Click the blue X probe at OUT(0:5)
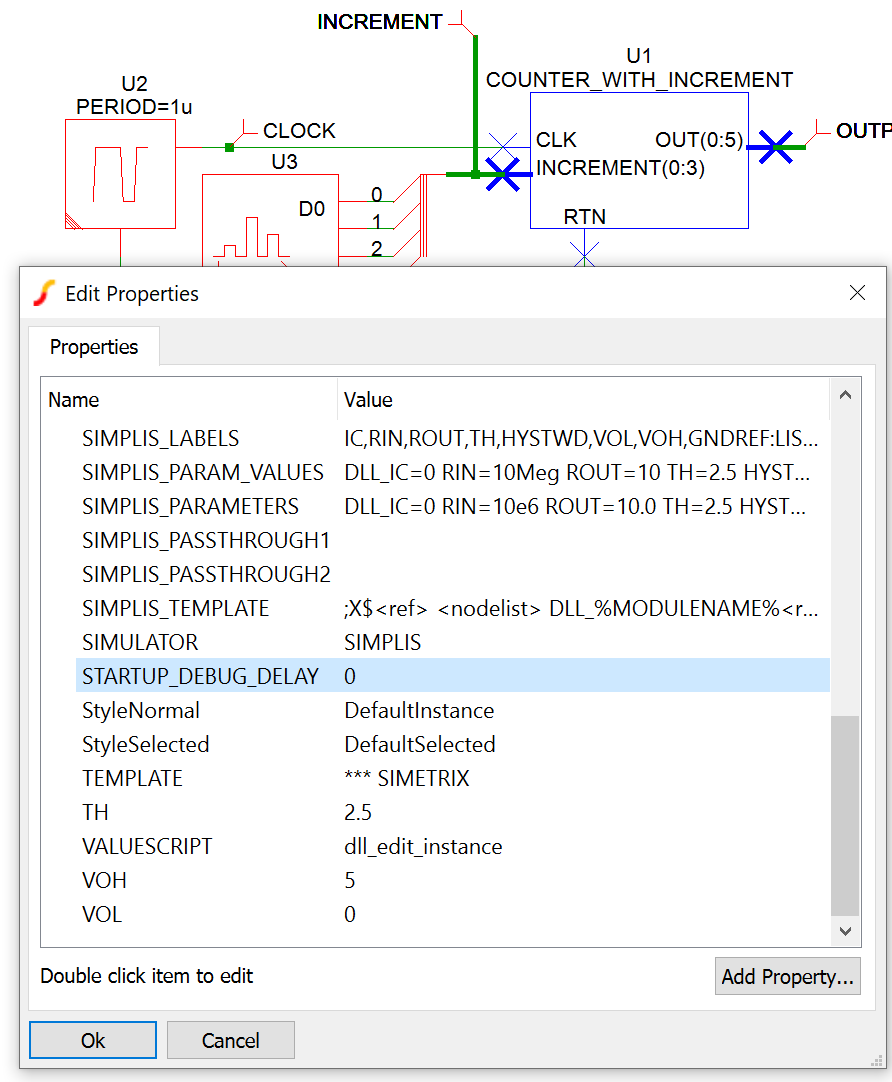This screenshot has height=1082, width=892. (775, 147)
